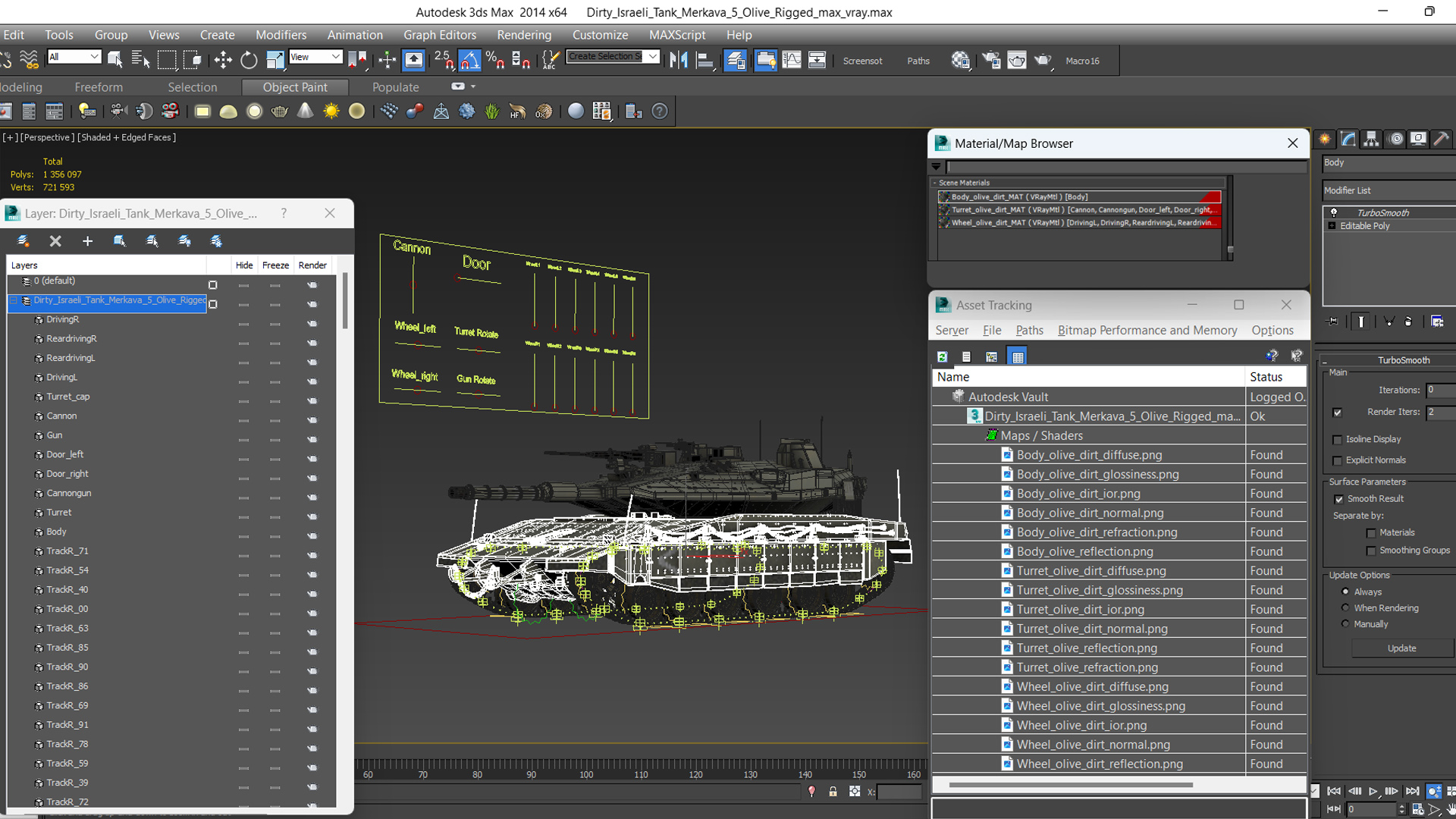Screen dimensions: 1456x819
Task: Click the teapot primitive icon
Action: point(280,111)
